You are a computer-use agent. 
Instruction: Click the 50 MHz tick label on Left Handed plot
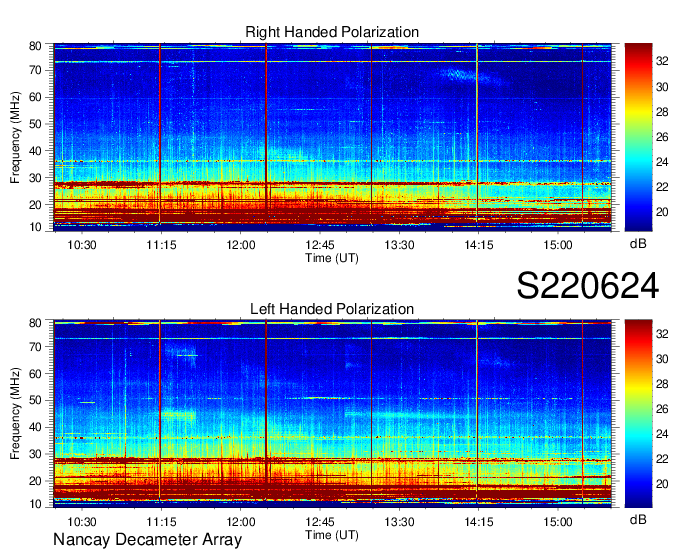[35, 401]
